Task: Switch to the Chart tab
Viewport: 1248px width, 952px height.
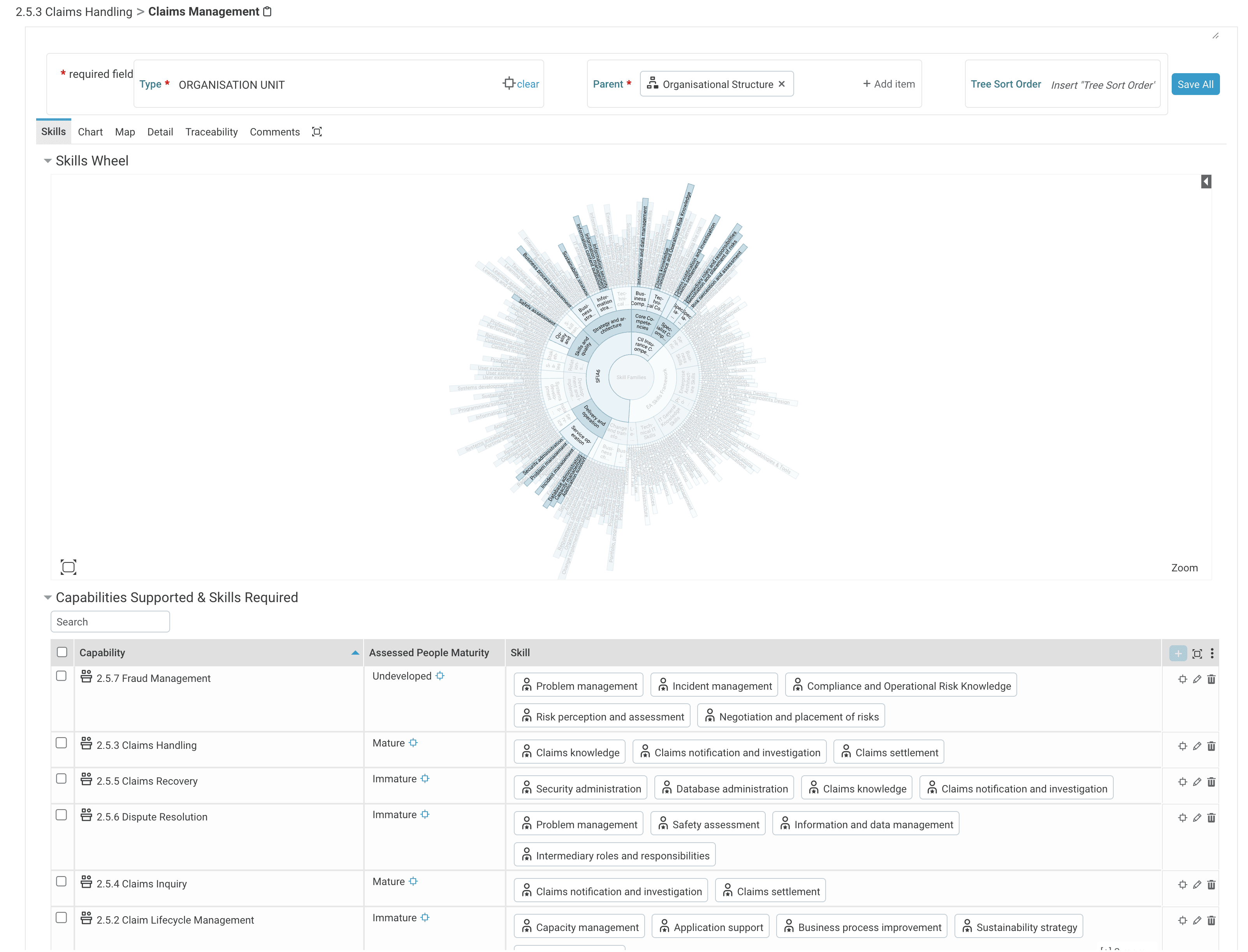Action: [x=89, y=131]
